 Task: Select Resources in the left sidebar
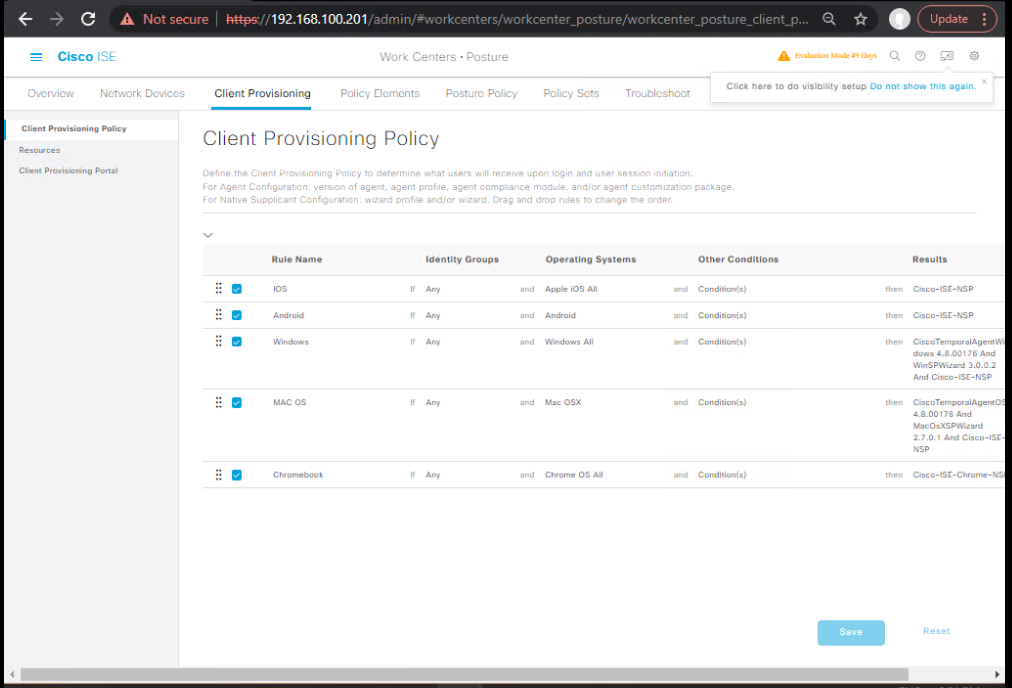click(x=39, y=150)
